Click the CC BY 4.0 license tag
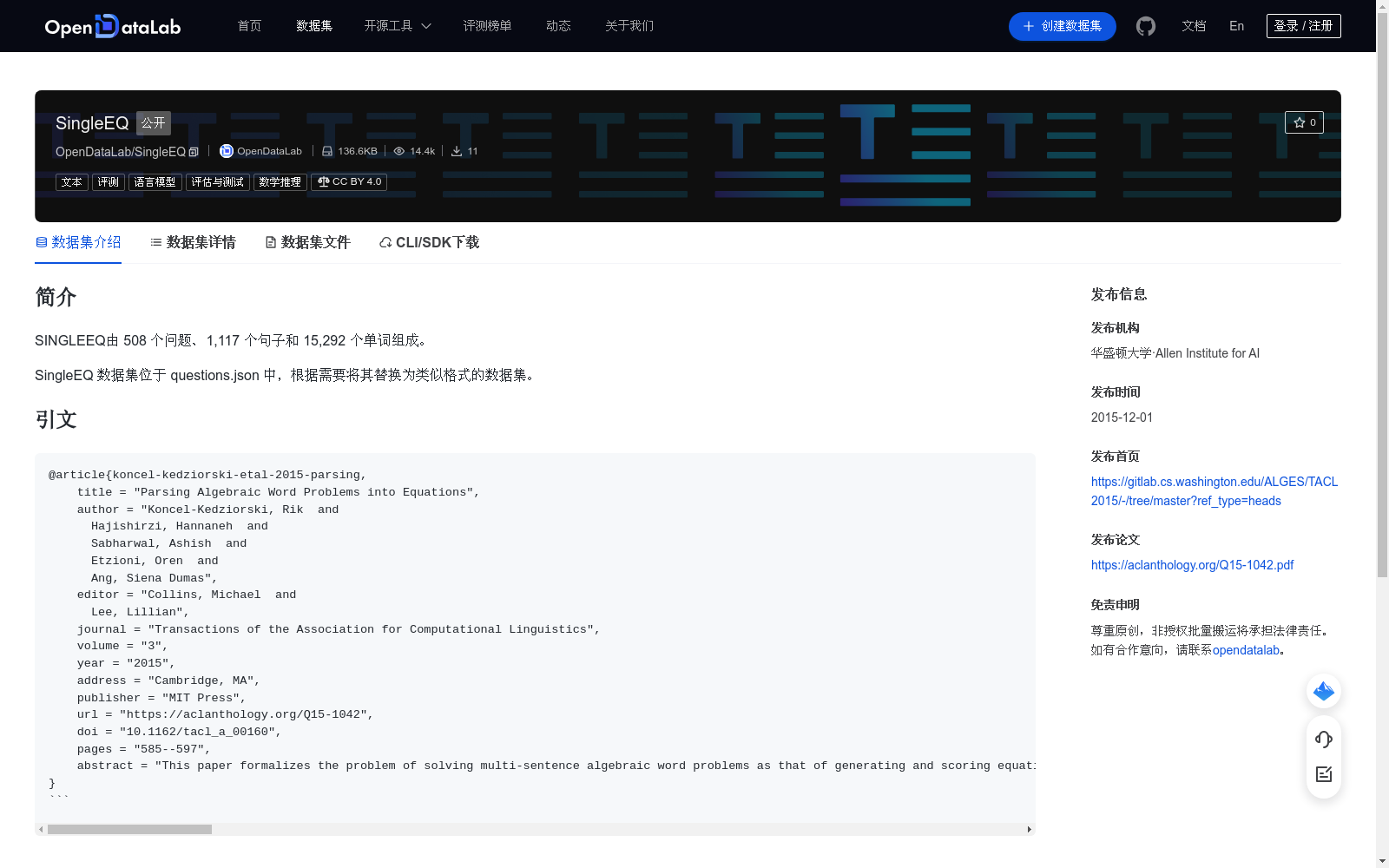 pos(349,182)
